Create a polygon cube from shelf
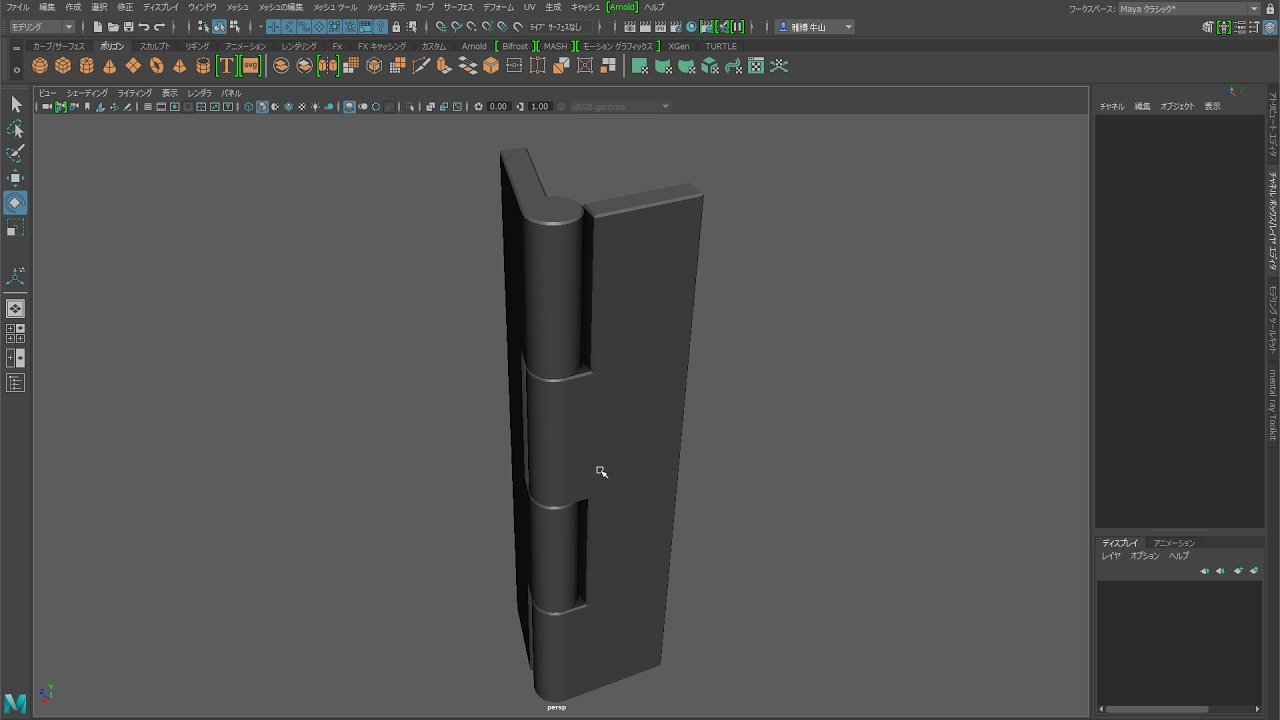Image resolution: width=1280 pixels, height=720 pixels. 63,66
